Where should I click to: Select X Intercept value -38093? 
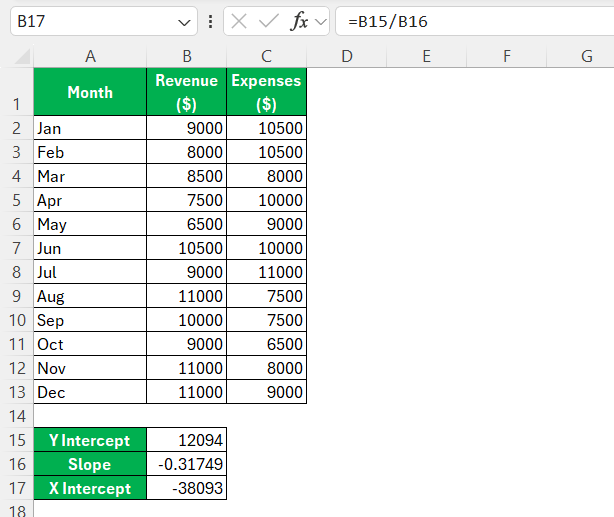click(x=187, y=488)
